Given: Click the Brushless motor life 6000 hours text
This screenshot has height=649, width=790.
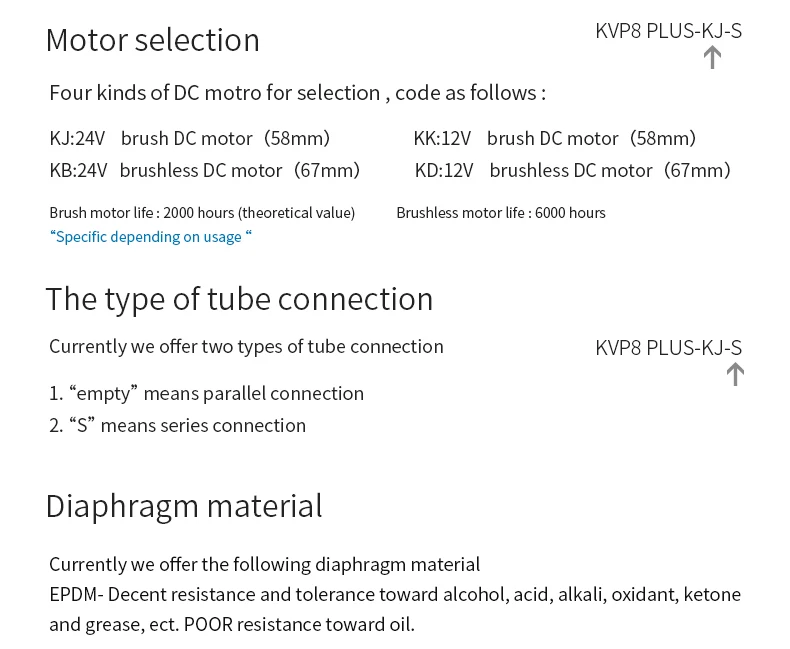Looking at the screenshot, I should click(x=501, y=213).
